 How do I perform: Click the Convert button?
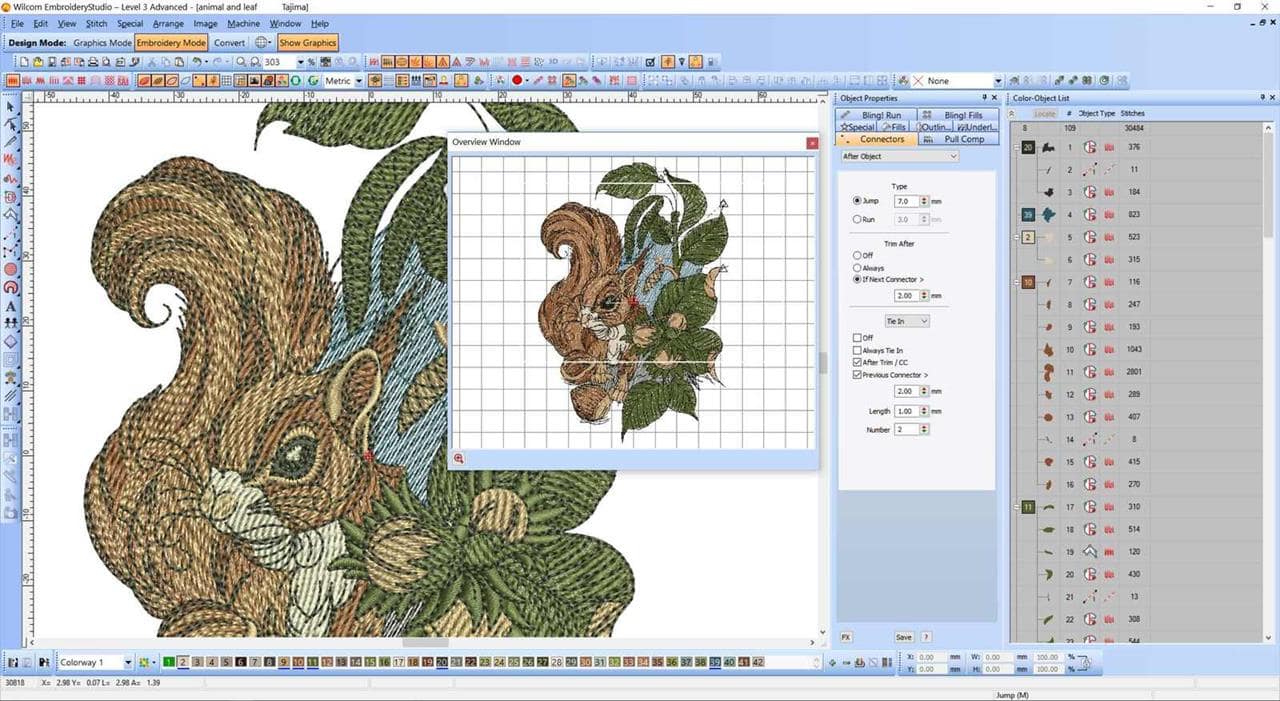[229, 43]
